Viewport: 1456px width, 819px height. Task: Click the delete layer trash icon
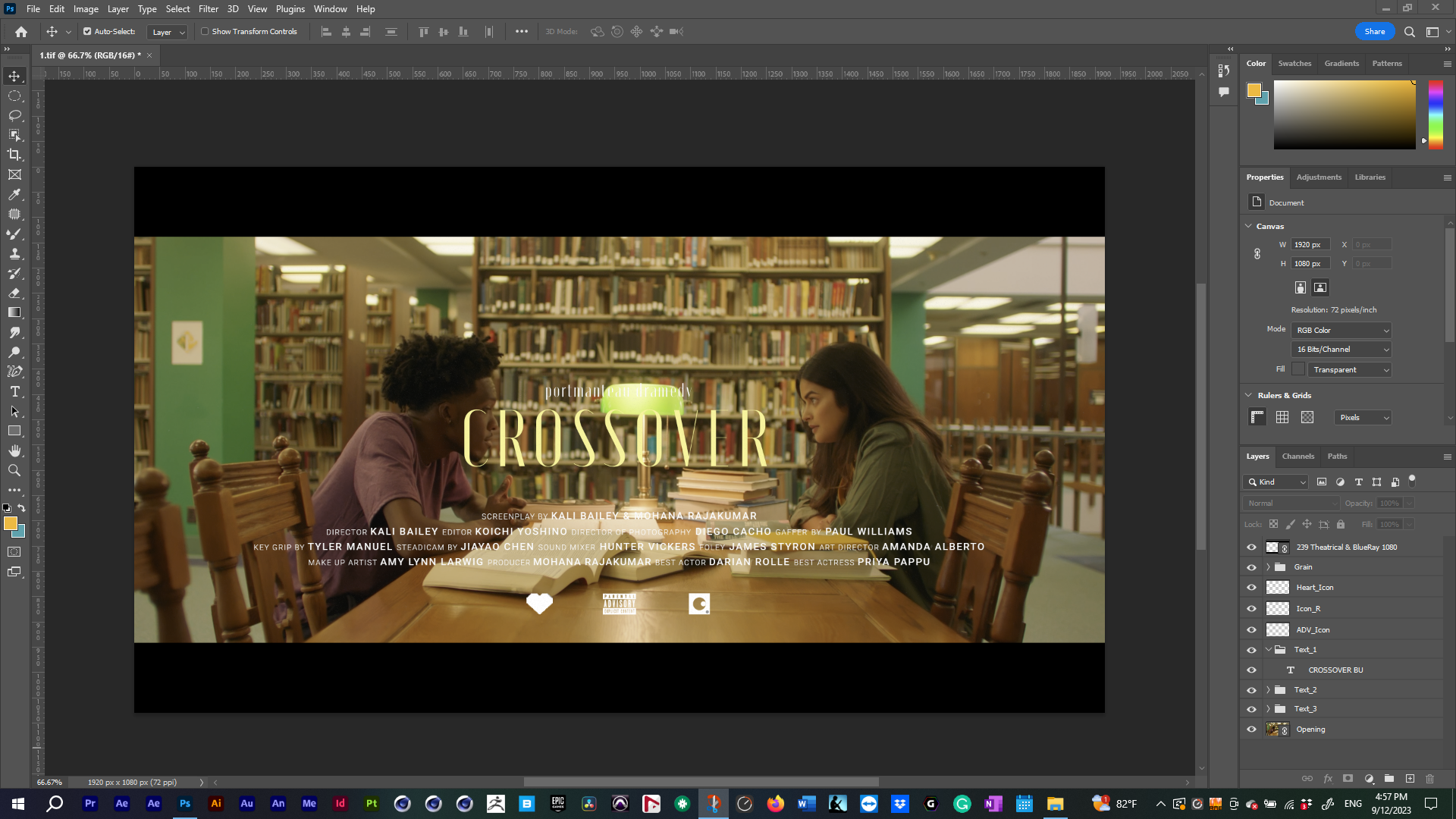[1429, 779]
